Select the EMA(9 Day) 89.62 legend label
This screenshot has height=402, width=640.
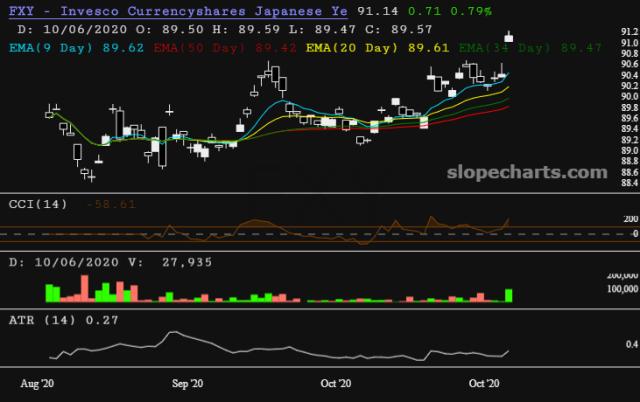[x=76, y=48]
